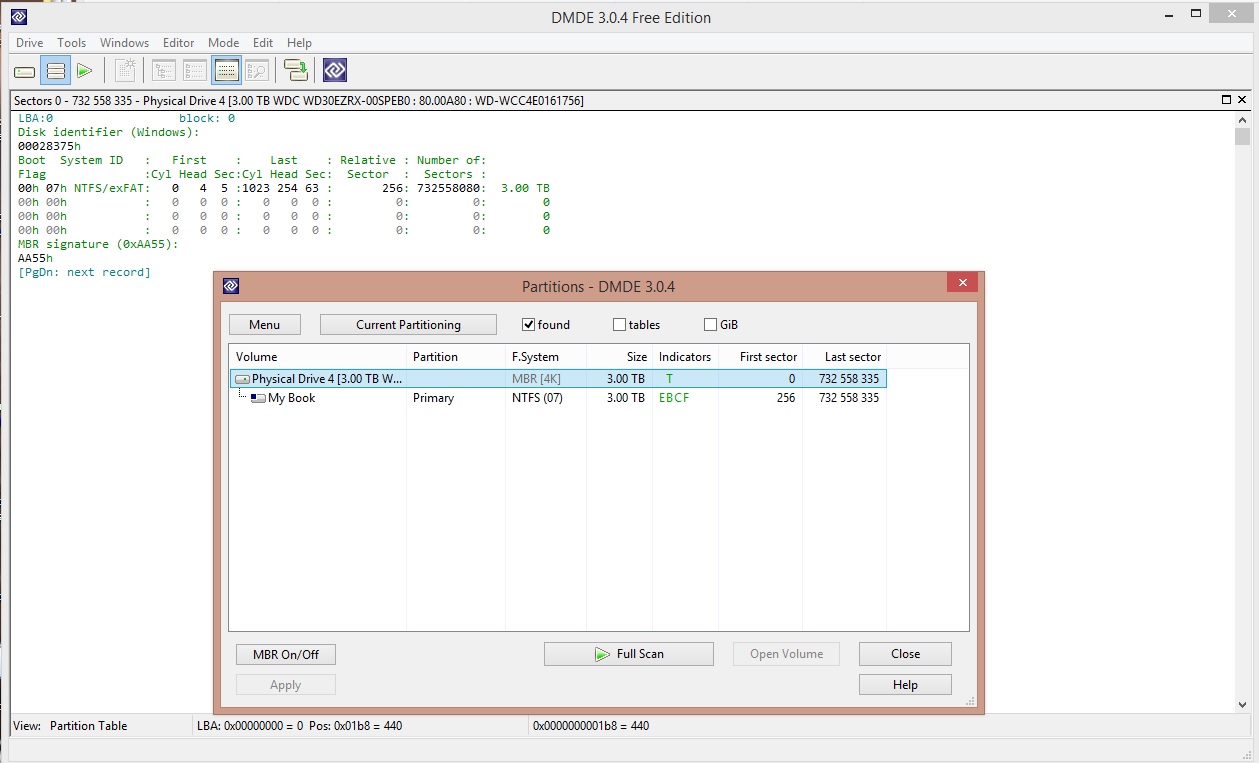Viewport: 1259px width, 763px height.
Task: Sort by the Partition column header
Action: point(455,357)
